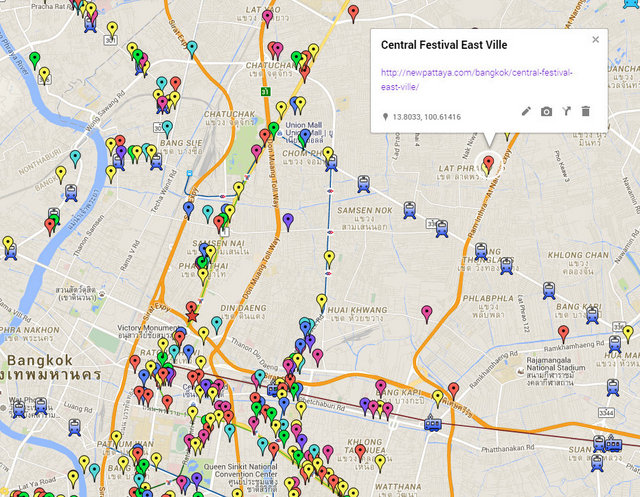Click the blue marker at Union Mall

point(305,137)
